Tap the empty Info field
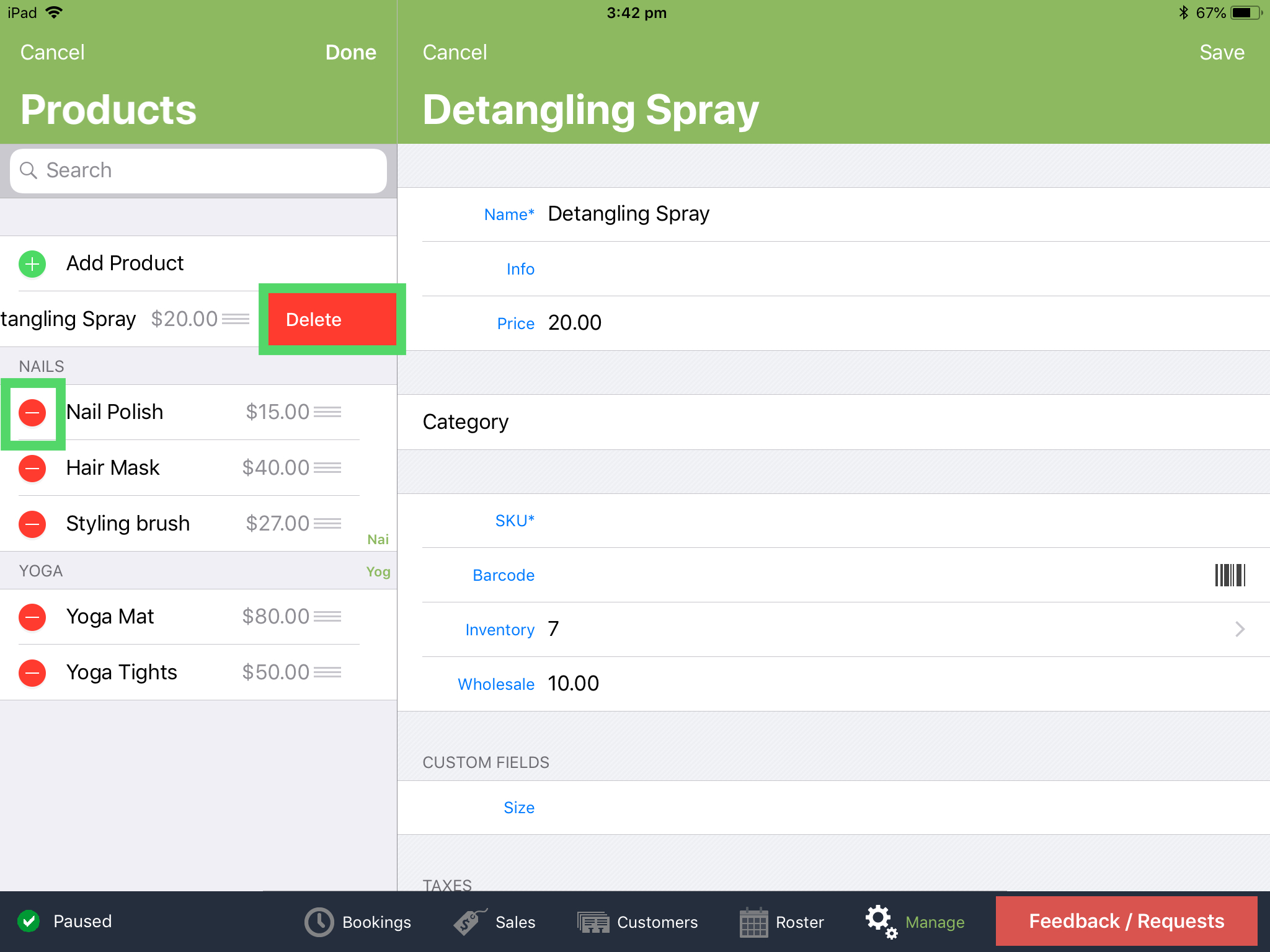Screen dimensions: 1270x952 [x=846, y=269]
